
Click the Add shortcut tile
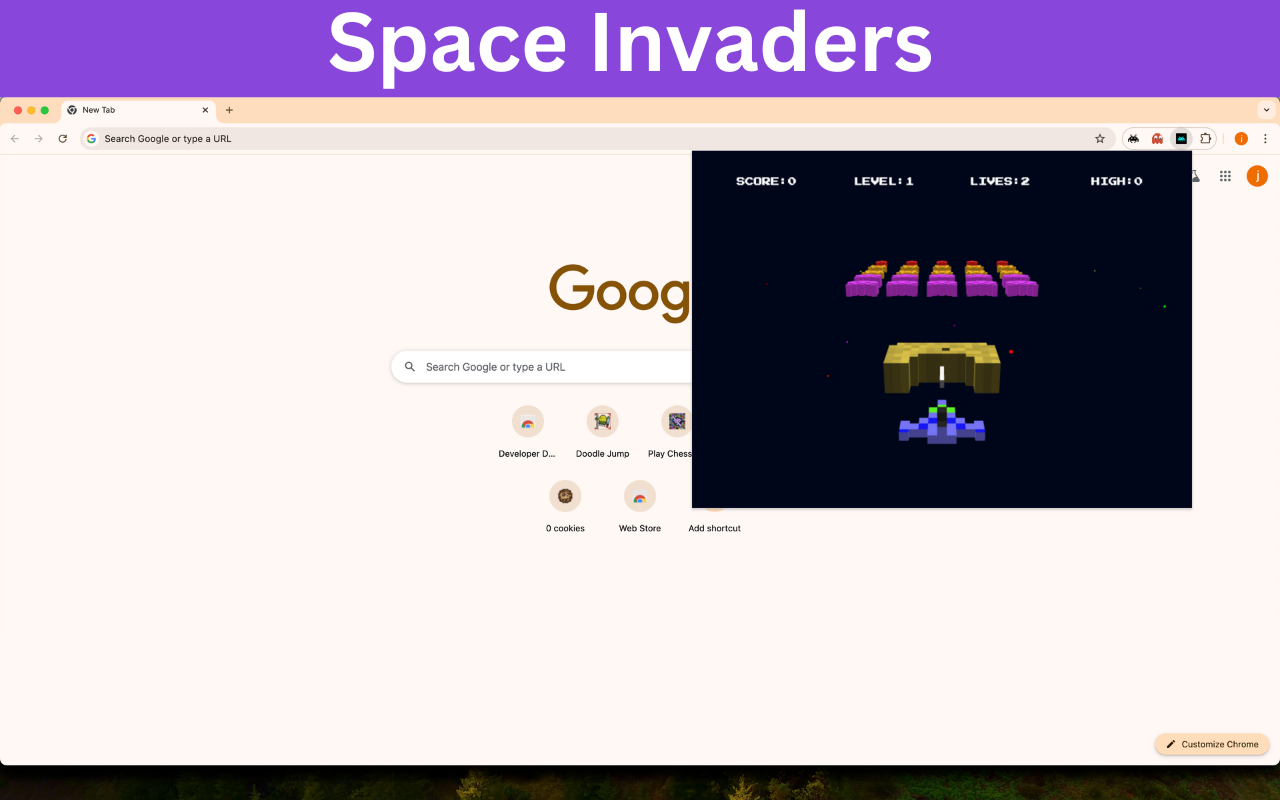[x=715, y=520]
